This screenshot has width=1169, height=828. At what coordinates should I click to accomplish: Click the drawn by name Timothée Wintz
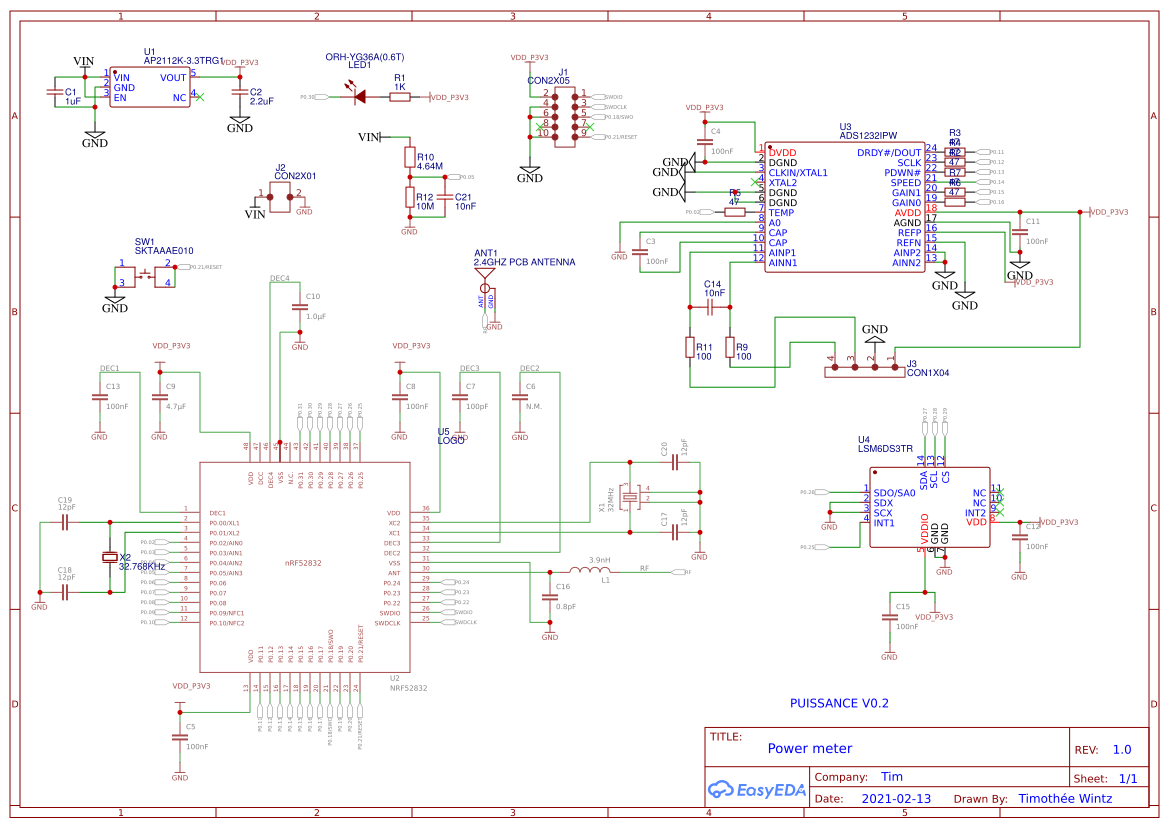[1066, 798]
